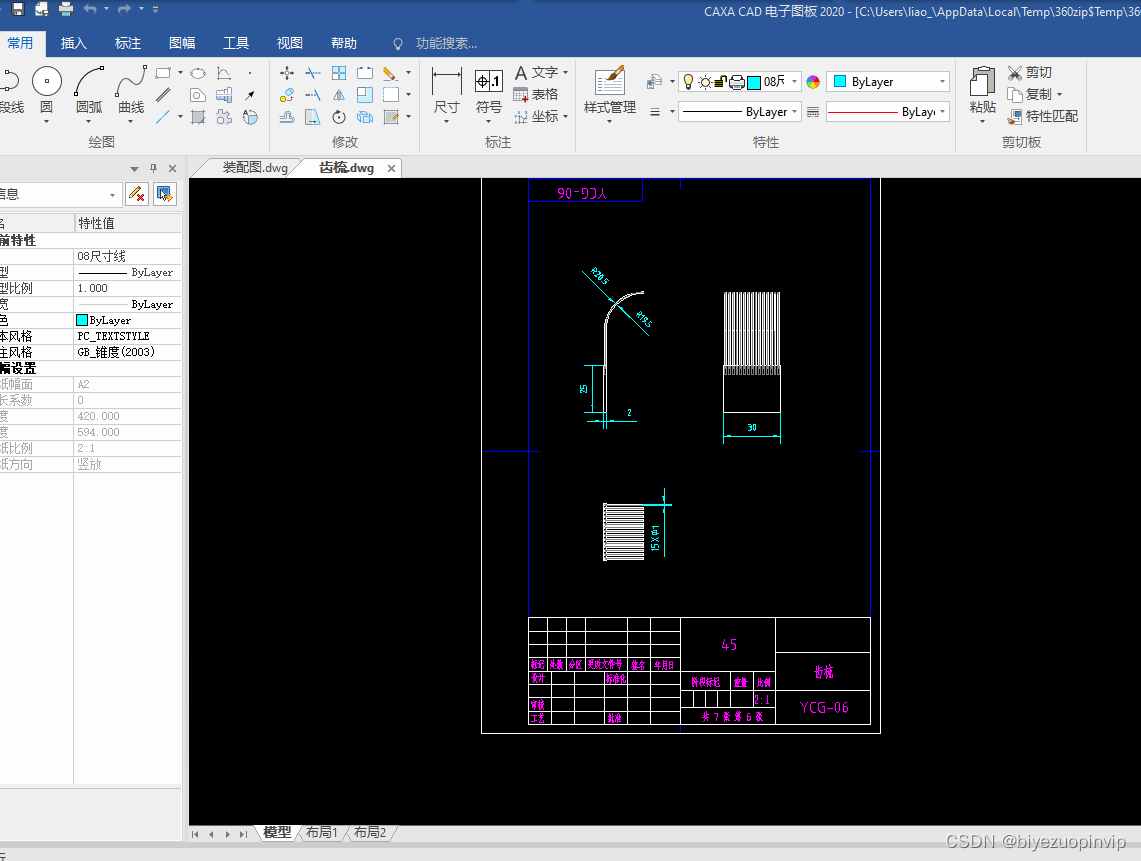Click the Undo arrow in title bar
The image size is (1141, 861).
tap(90, 9)
